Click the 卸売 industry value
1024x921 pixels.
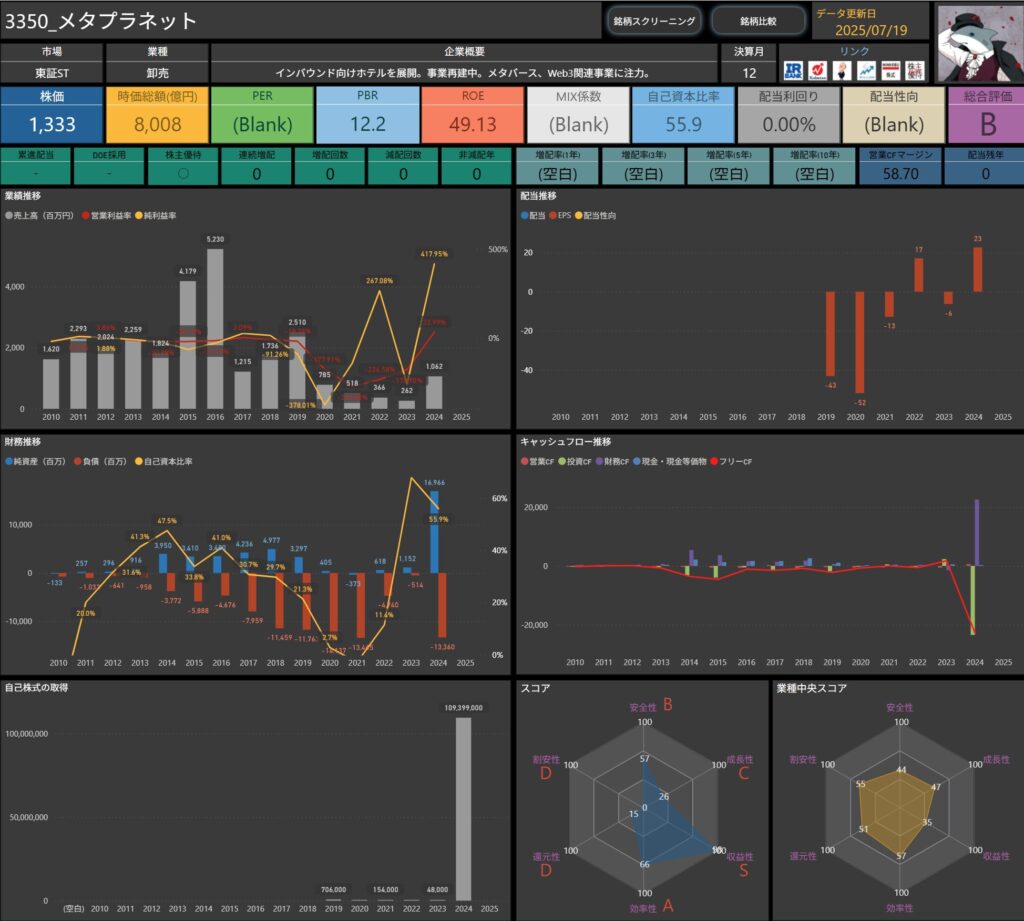click(157, 73)
